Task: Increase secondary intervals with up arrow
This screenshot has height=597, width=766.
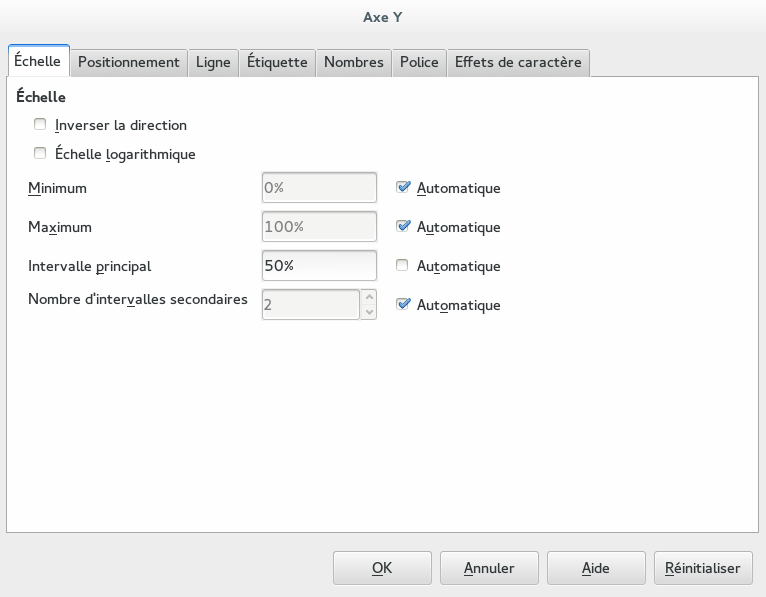Action: pyautogui.click(x=369, y=297)
